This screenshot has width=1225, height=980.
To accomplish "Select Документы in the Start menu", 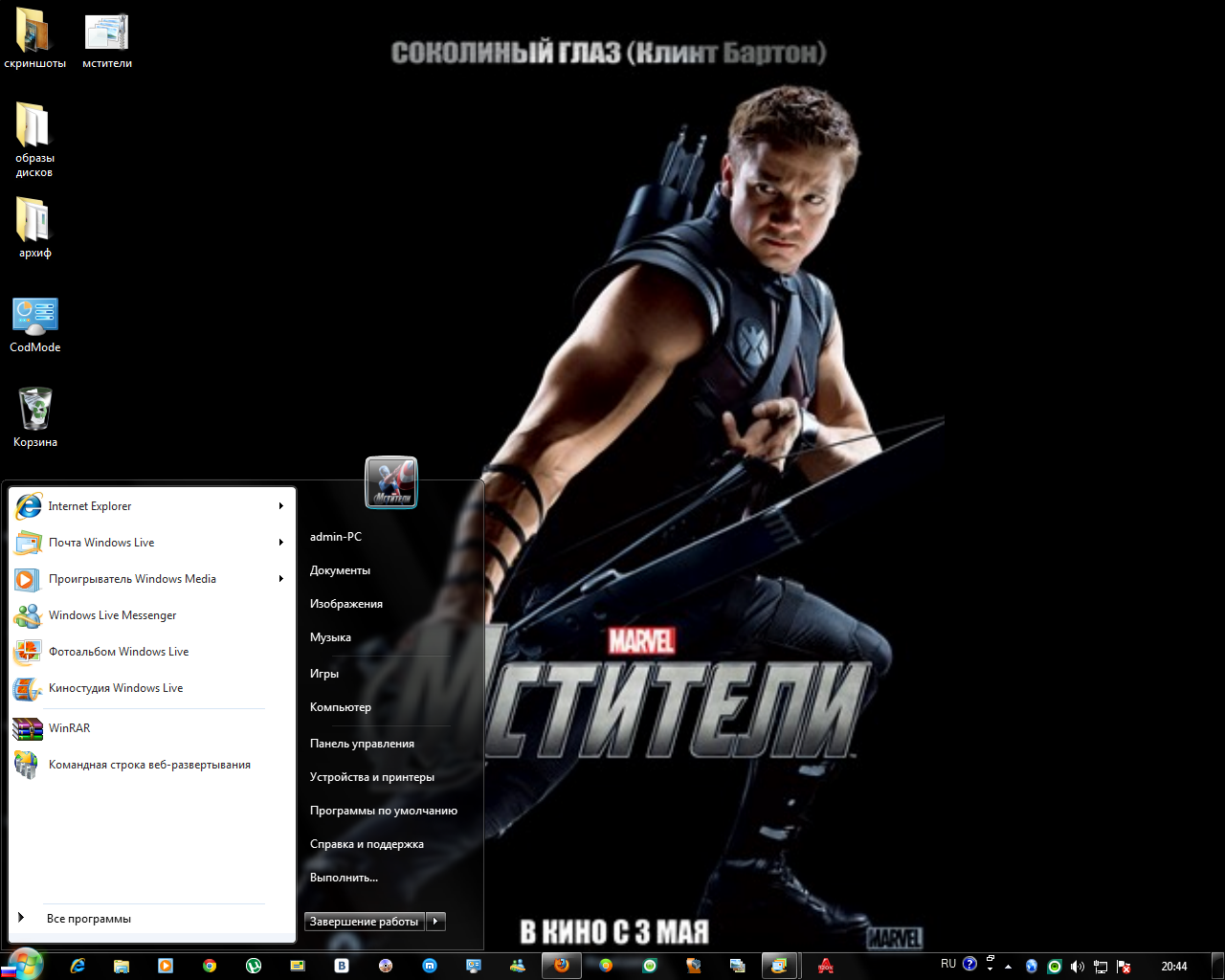I will point(340,570).
